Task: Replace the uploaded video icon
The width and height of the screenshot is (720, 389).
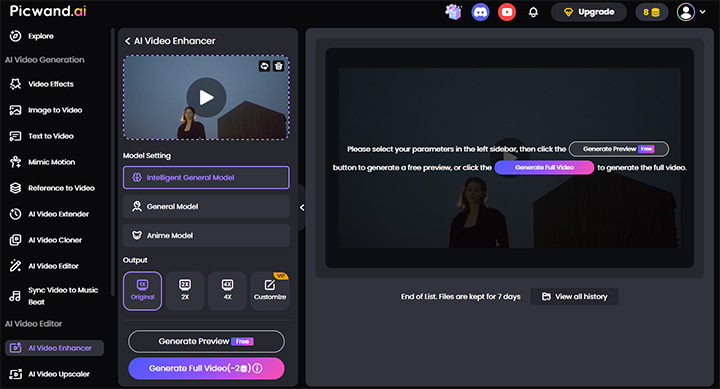Action: [x=264, y=66]
